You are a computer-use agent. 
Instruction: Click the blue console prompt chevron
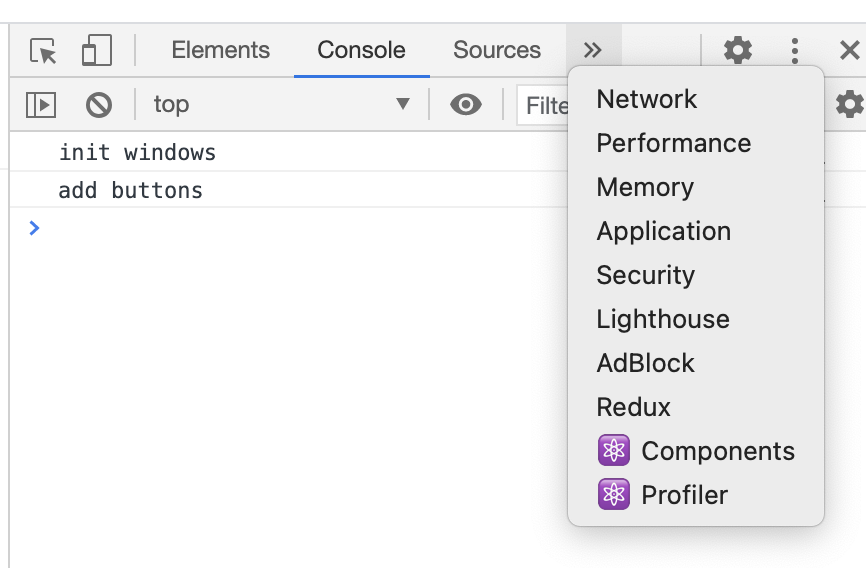coord(35,228)
